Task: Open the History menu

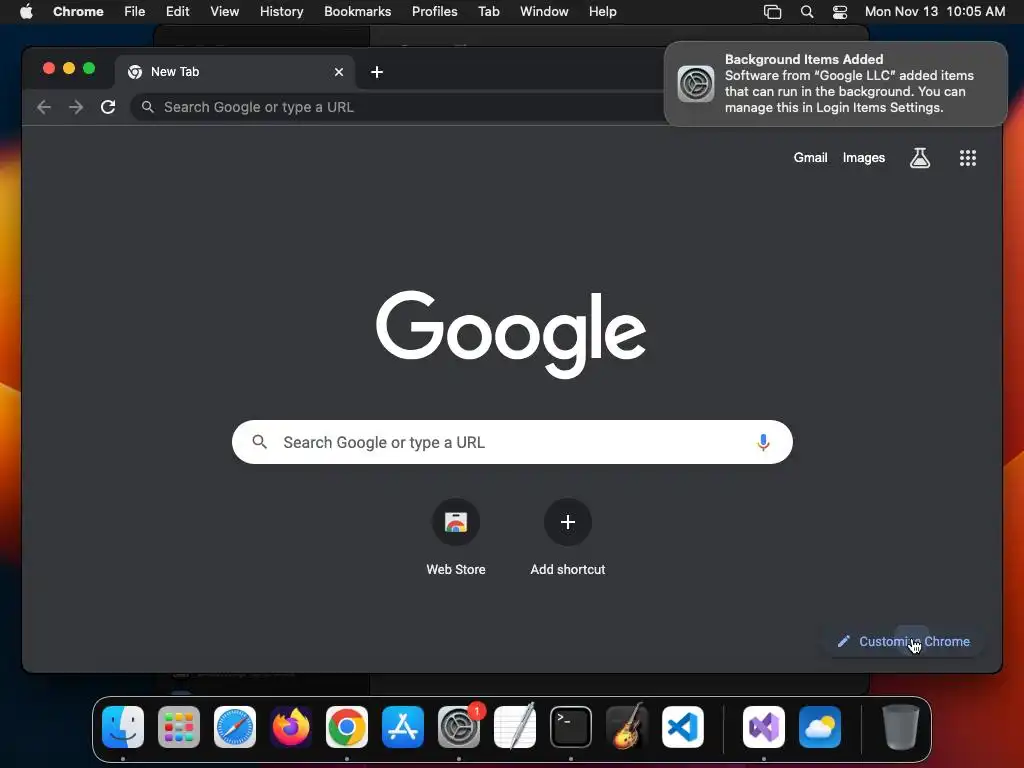Action: tap(281, 12)
